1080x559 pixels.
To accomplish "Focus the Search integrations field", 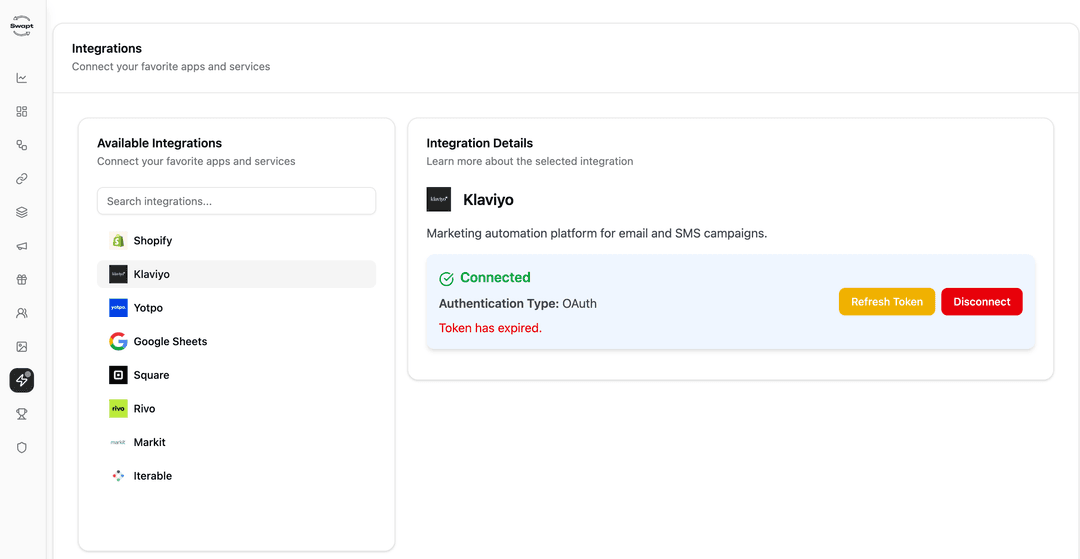I will 236,201.
